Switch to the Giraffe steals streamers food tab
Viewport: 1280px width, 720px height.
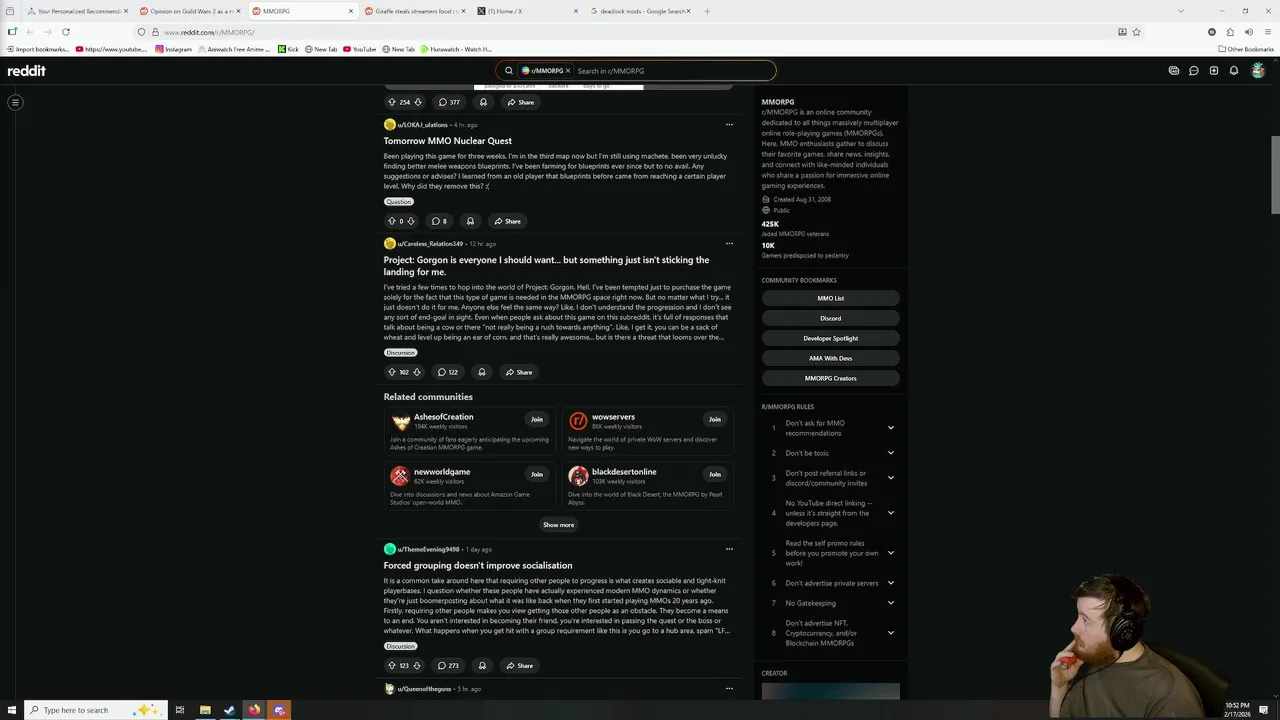point(414,11)
